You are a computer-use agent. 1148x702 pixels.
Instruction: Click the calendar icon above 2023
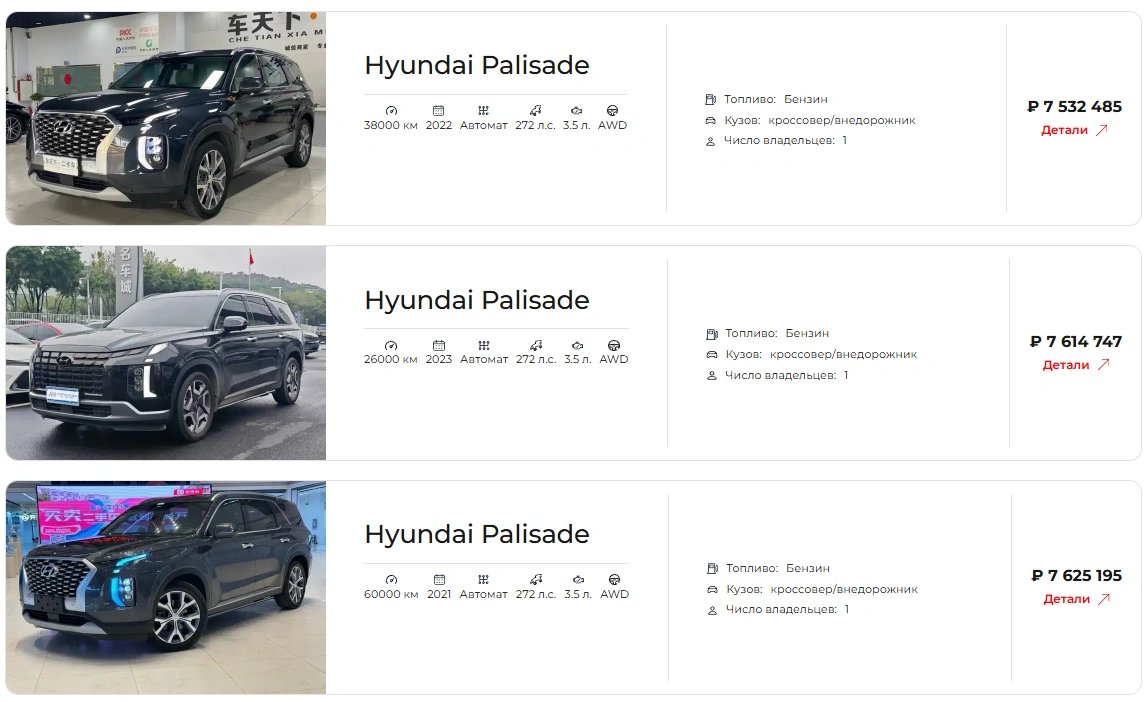pos(439,346)
